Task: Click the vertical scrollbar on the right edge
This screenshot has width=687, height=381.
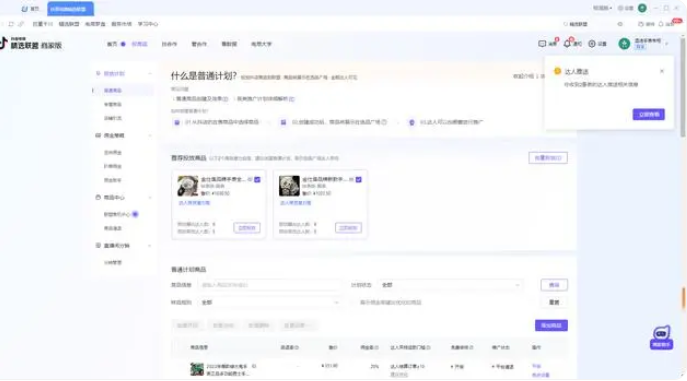Action: [x=683, y=88]
